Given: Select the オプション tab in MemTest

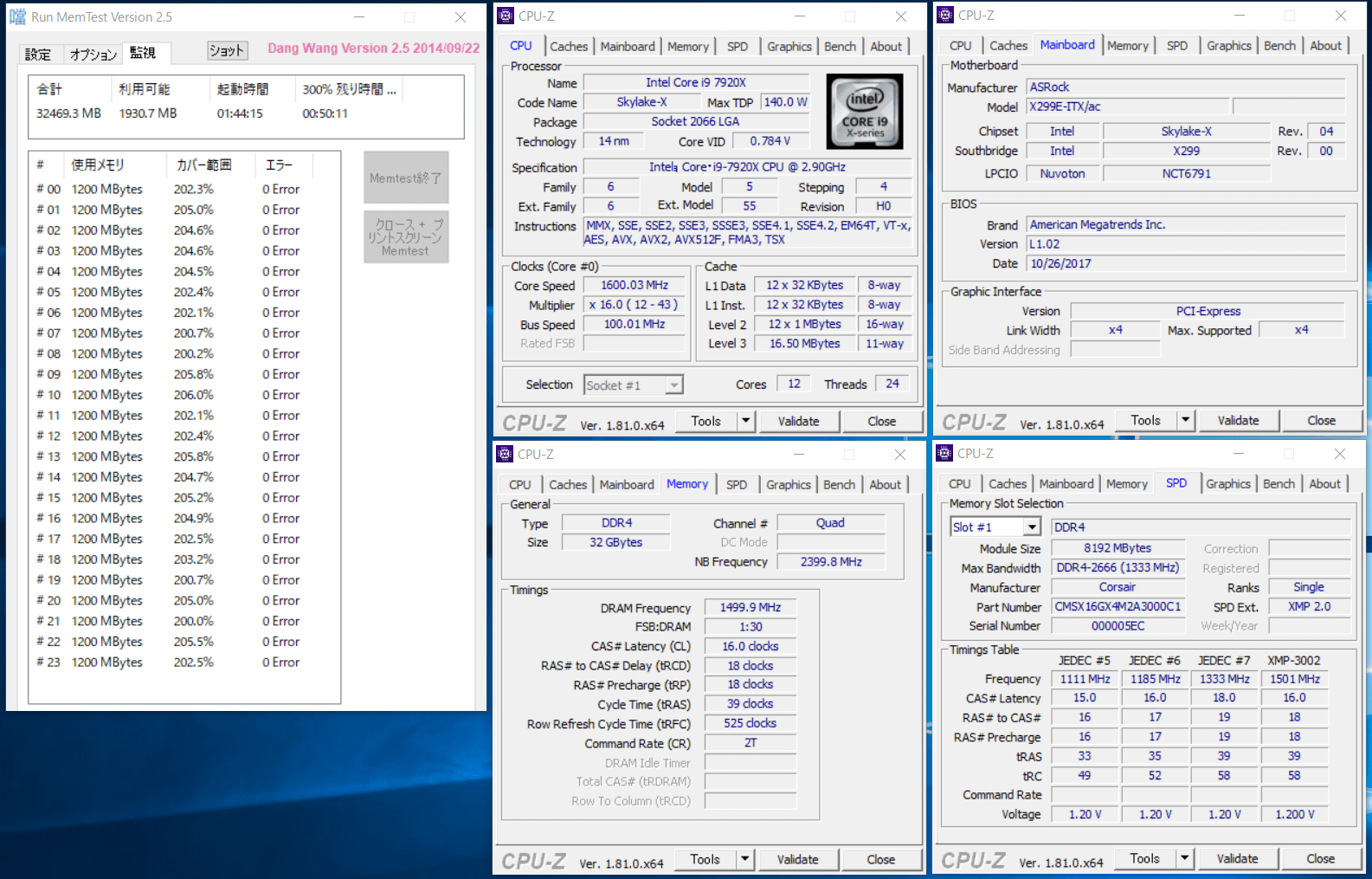Looking at the screenshot, I should click(x=93, y=54).
